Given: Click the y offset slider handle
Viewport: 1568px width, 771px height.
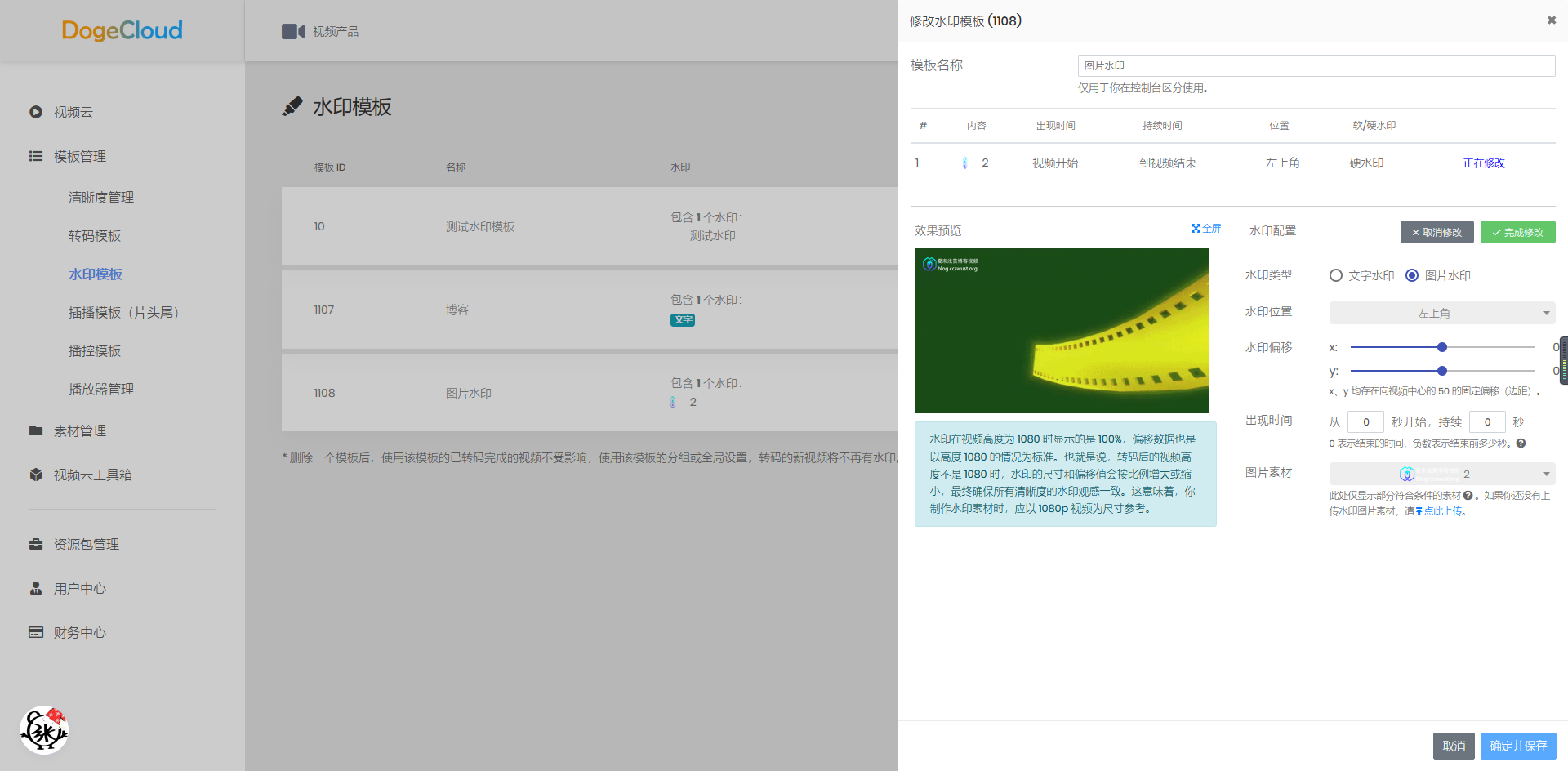Looking at the screenshot, I should (1442, 371).
